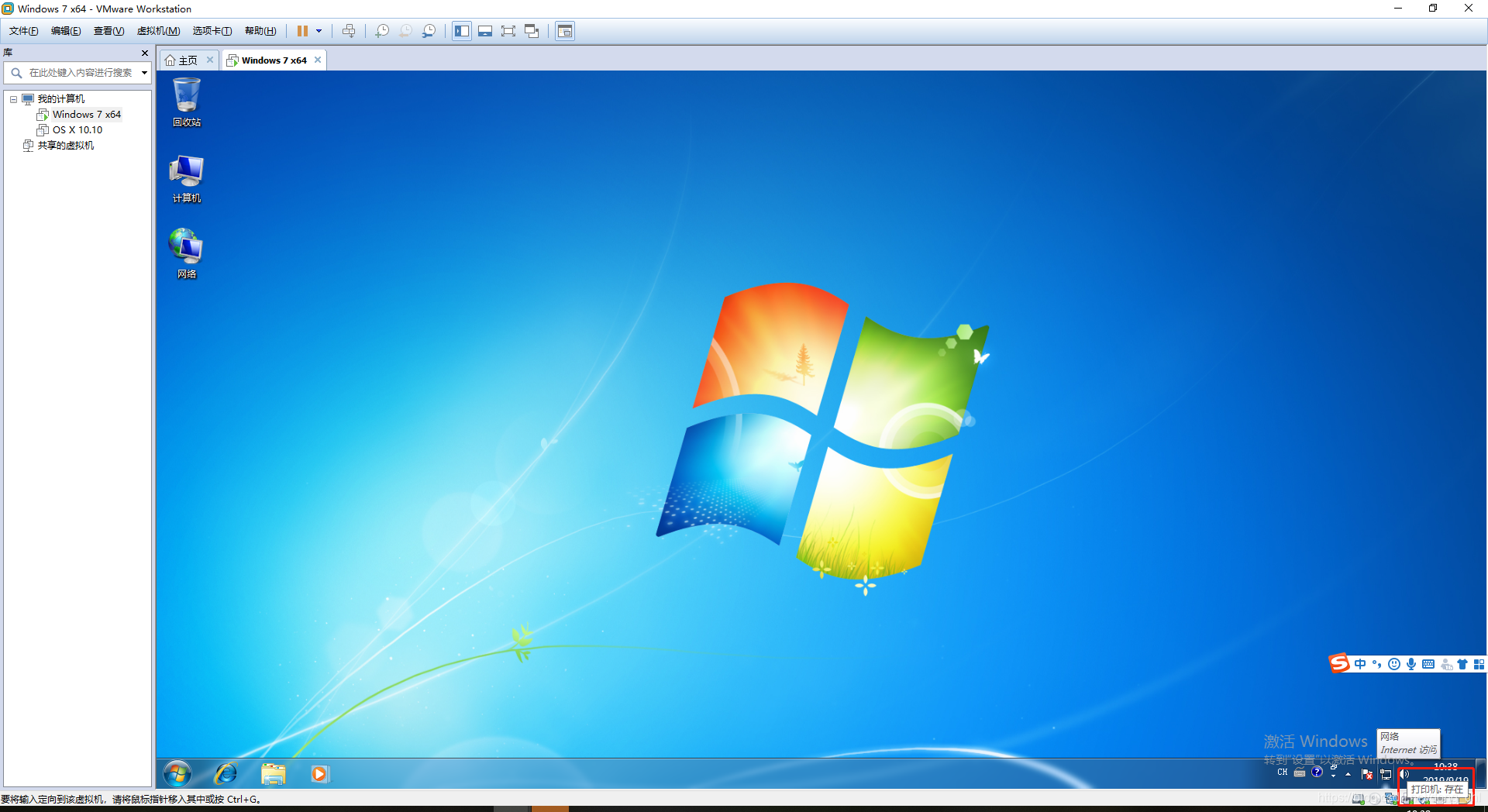The height and width of the screenshot is (812, 1488).
Task: Pause the running virtual machine
Action: 302,31
